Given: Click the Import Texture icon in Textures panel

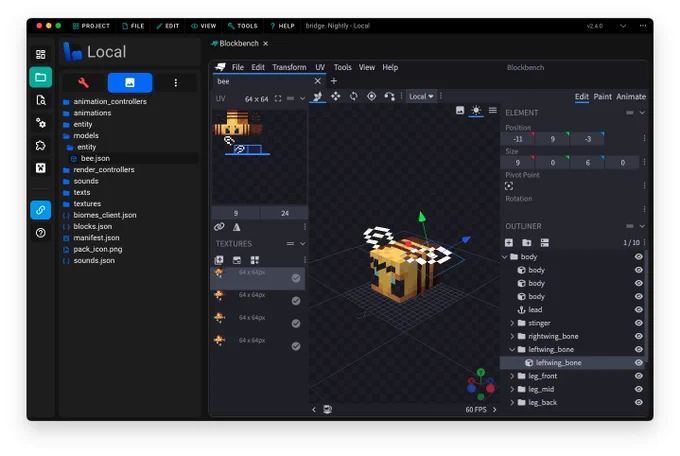Looking at the screenshot, I should pos(219,260).
